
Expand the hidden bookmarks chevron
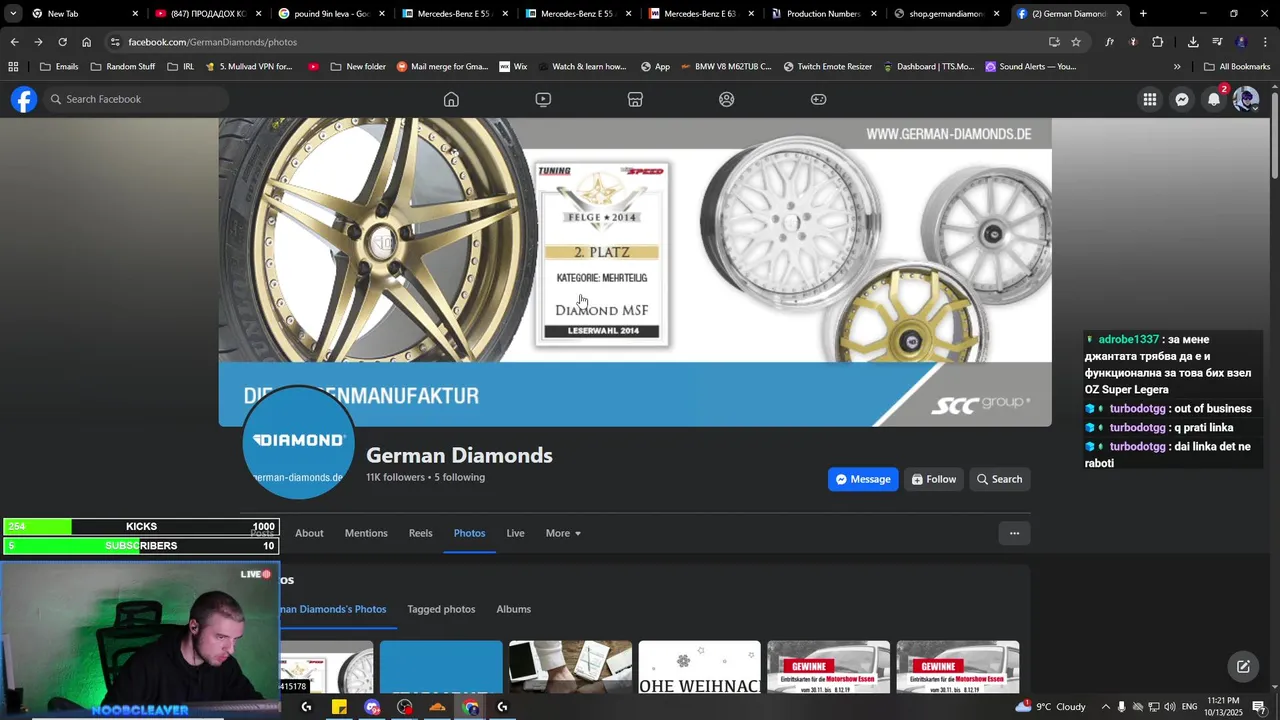pyautogui.click(x=1177, y=67)
